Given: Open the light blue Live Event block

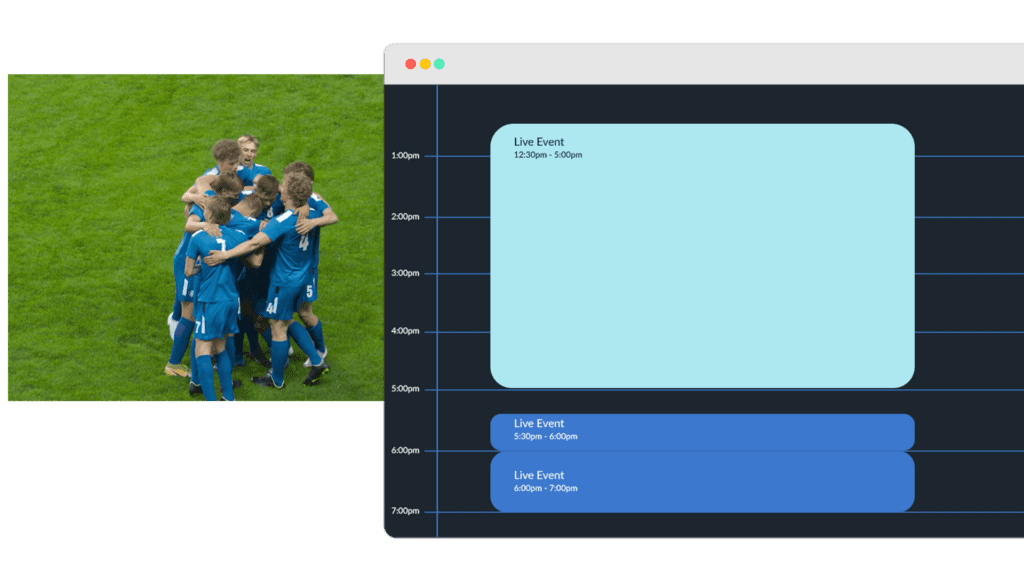Looking at the screenshot, I should 702,270.
